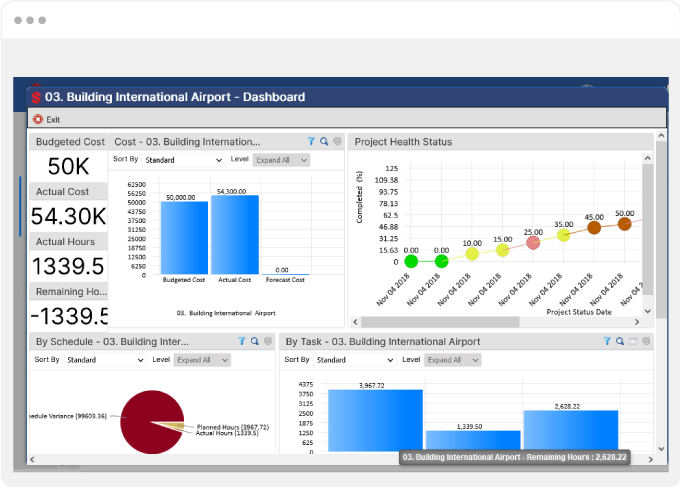Click the 50K budgeted cost value
The width and height of the screenshot is (680, 487).
tap(69, 167)
